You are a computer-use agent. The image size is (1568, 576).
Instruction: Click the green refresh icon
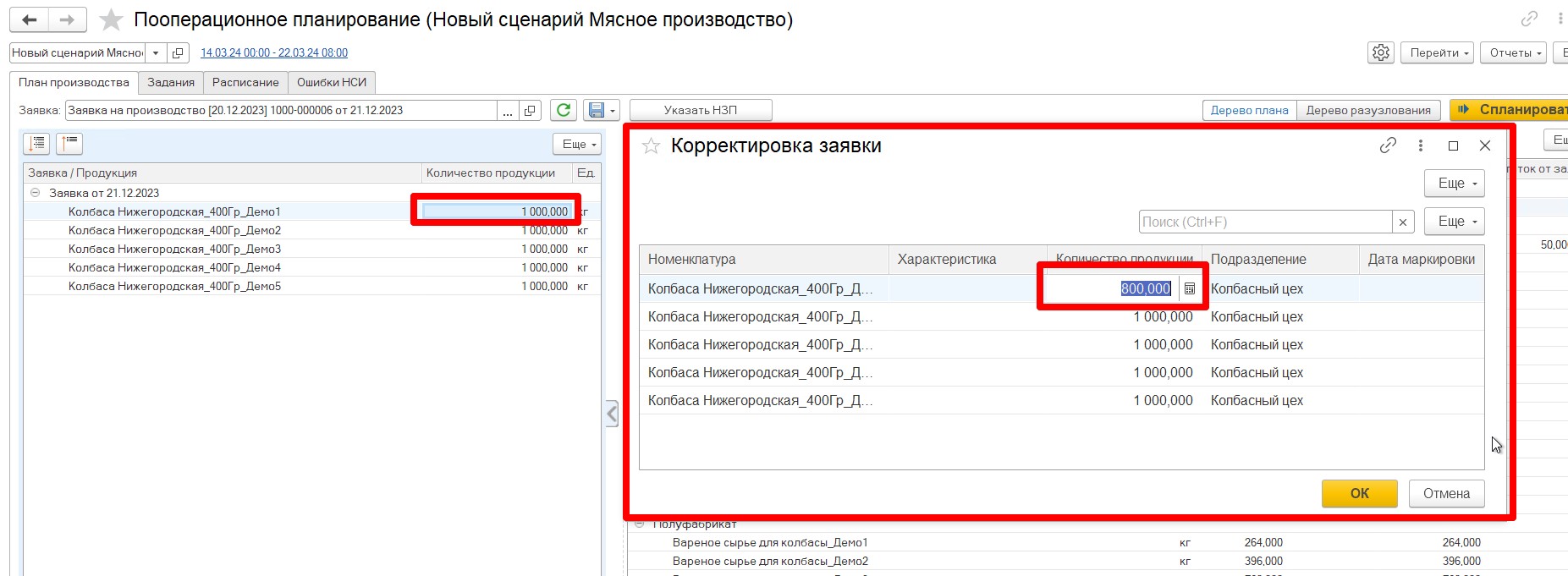coord(564,110)
